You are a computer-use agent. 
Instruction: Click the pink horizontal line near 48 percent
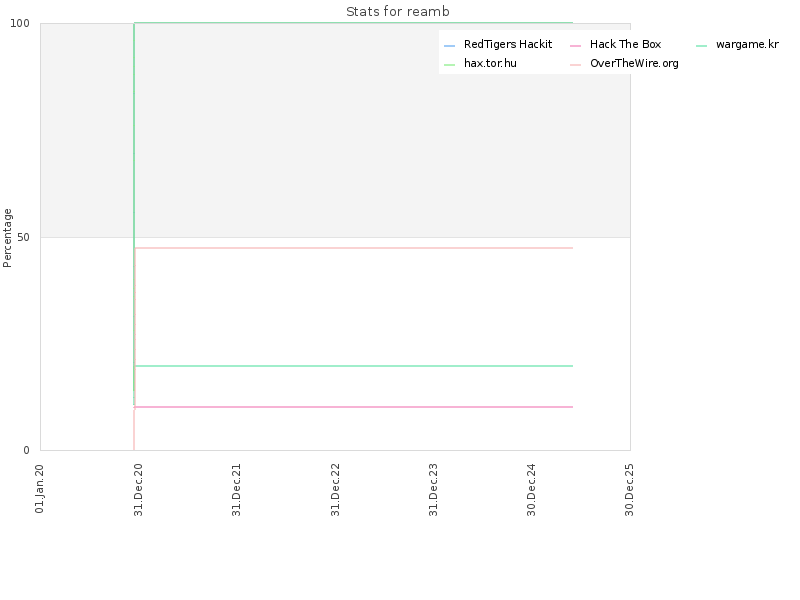click(x=354, y=248)
